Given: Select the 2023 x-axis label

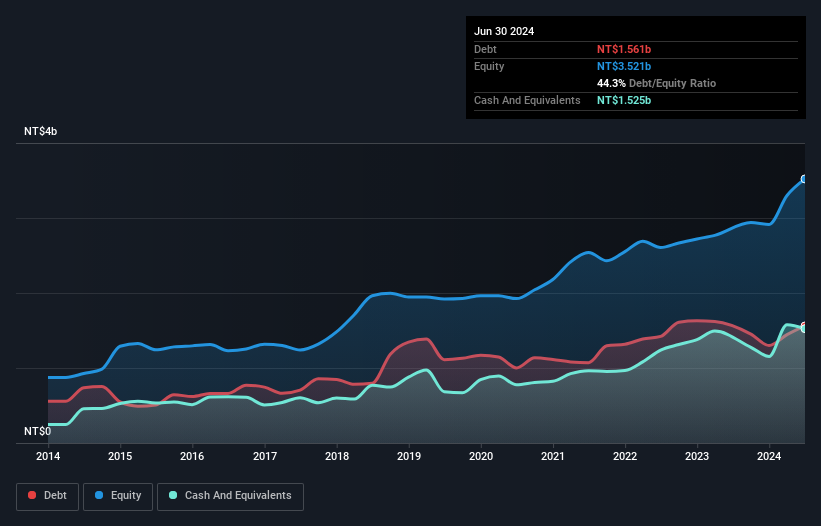Looking at the screenshot, I should coord(697,456).
